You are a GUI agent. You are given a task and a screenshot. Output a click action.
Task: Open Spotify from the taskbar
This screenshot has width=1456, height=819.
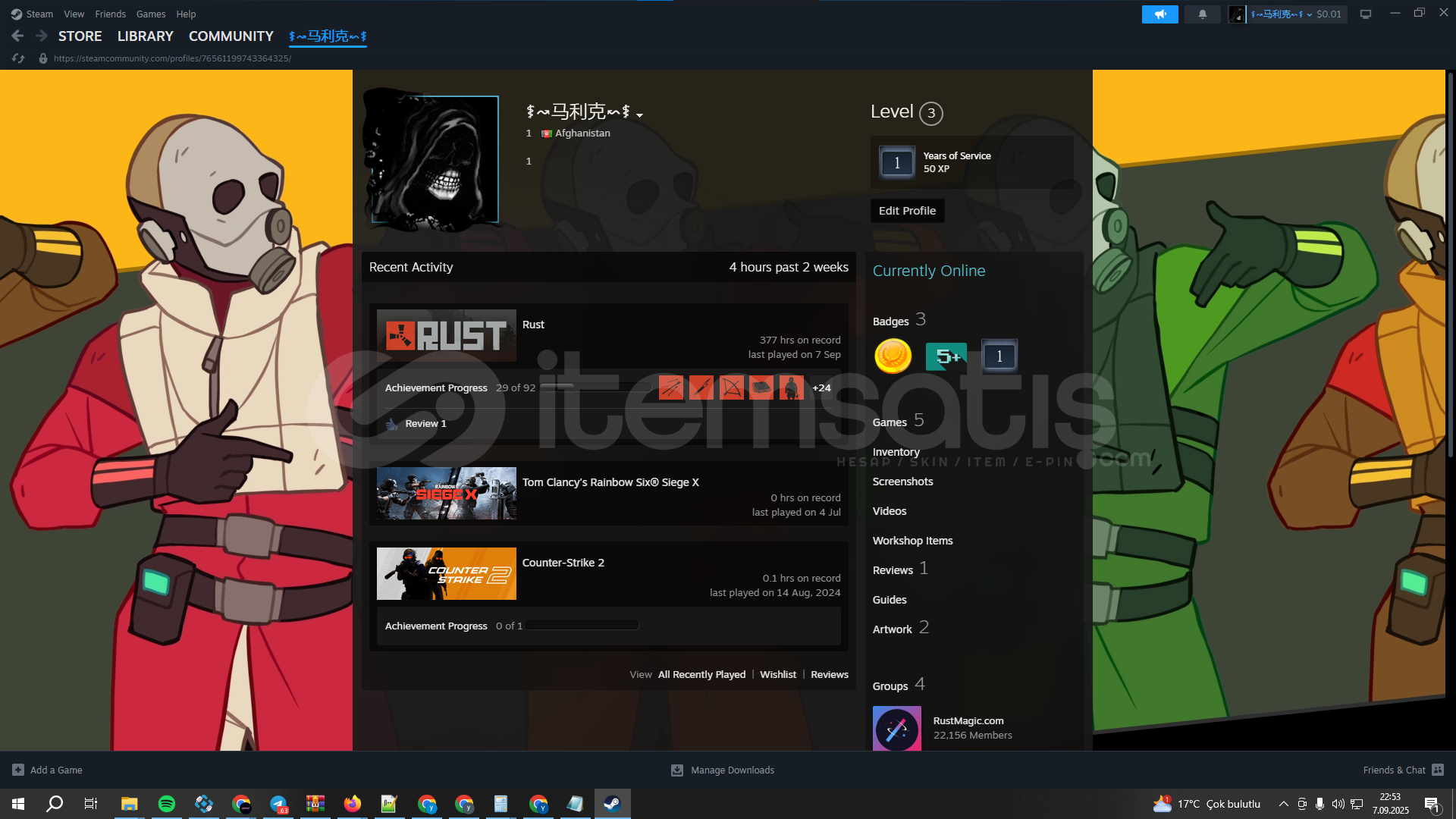(x=166, y=803)
